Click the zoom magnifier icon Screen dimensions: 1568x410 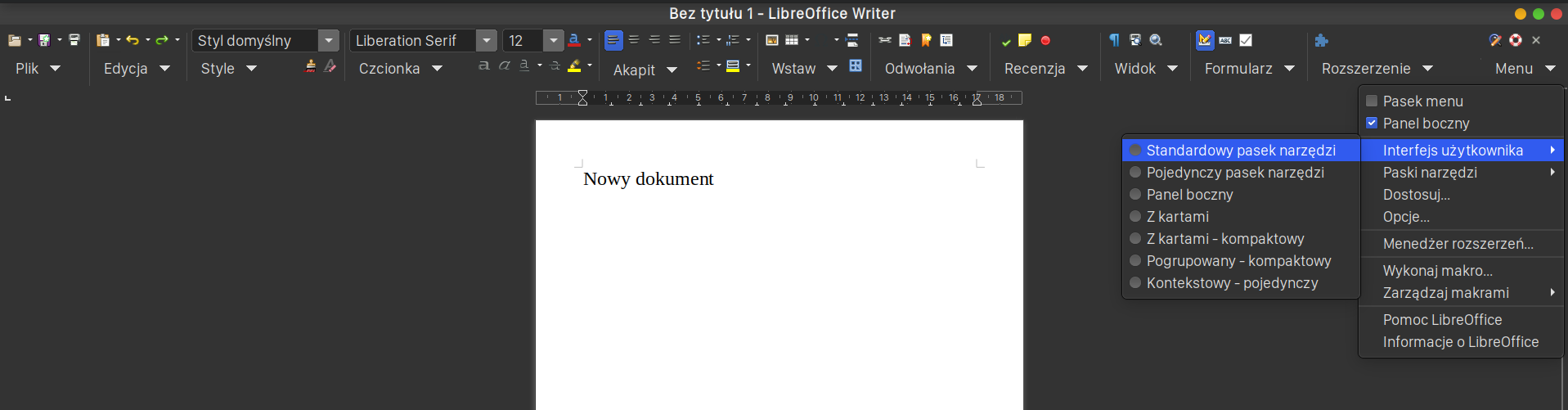tap(1156, 40)
